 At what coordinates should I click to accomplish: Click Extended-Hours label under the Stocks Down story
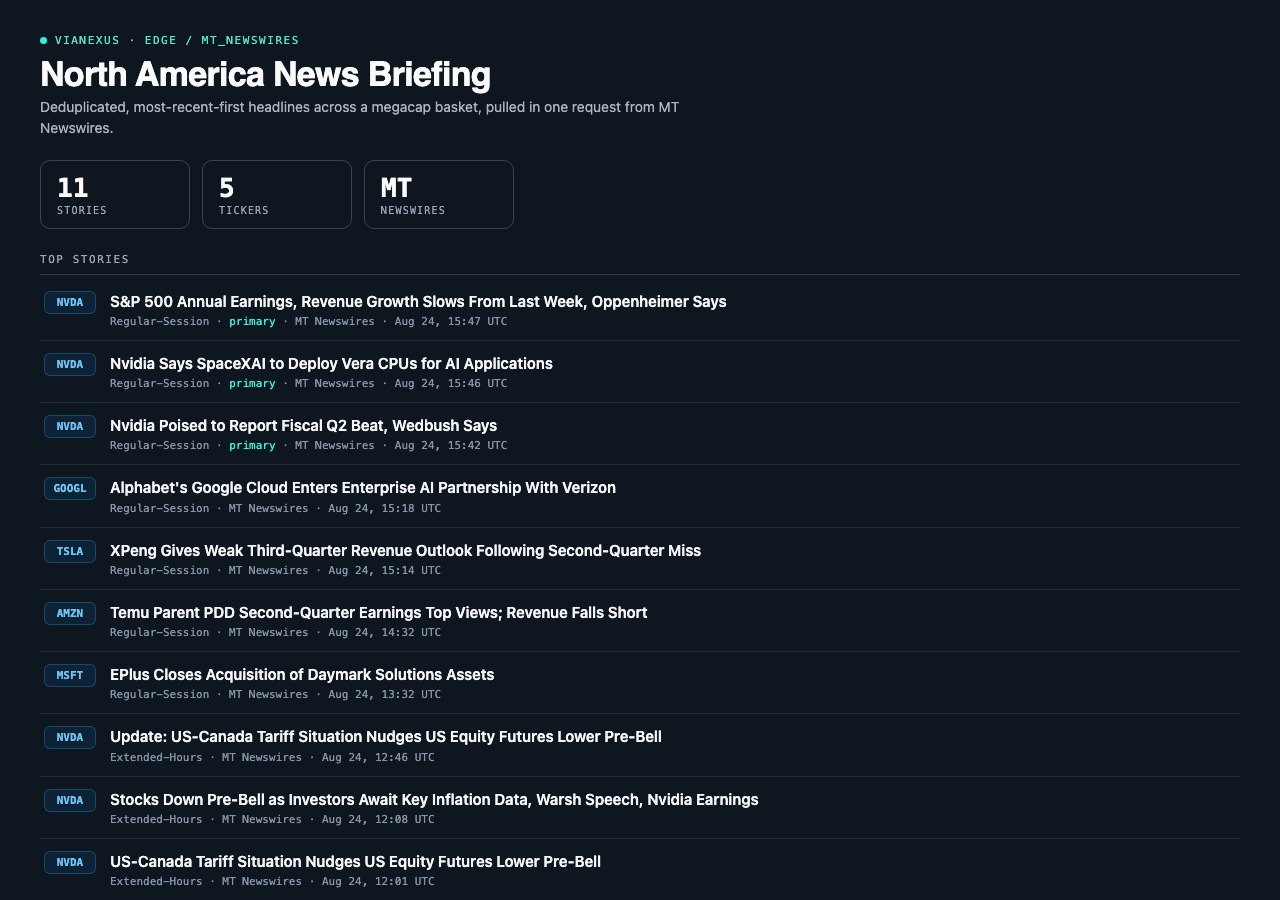[x=156, y=820]
